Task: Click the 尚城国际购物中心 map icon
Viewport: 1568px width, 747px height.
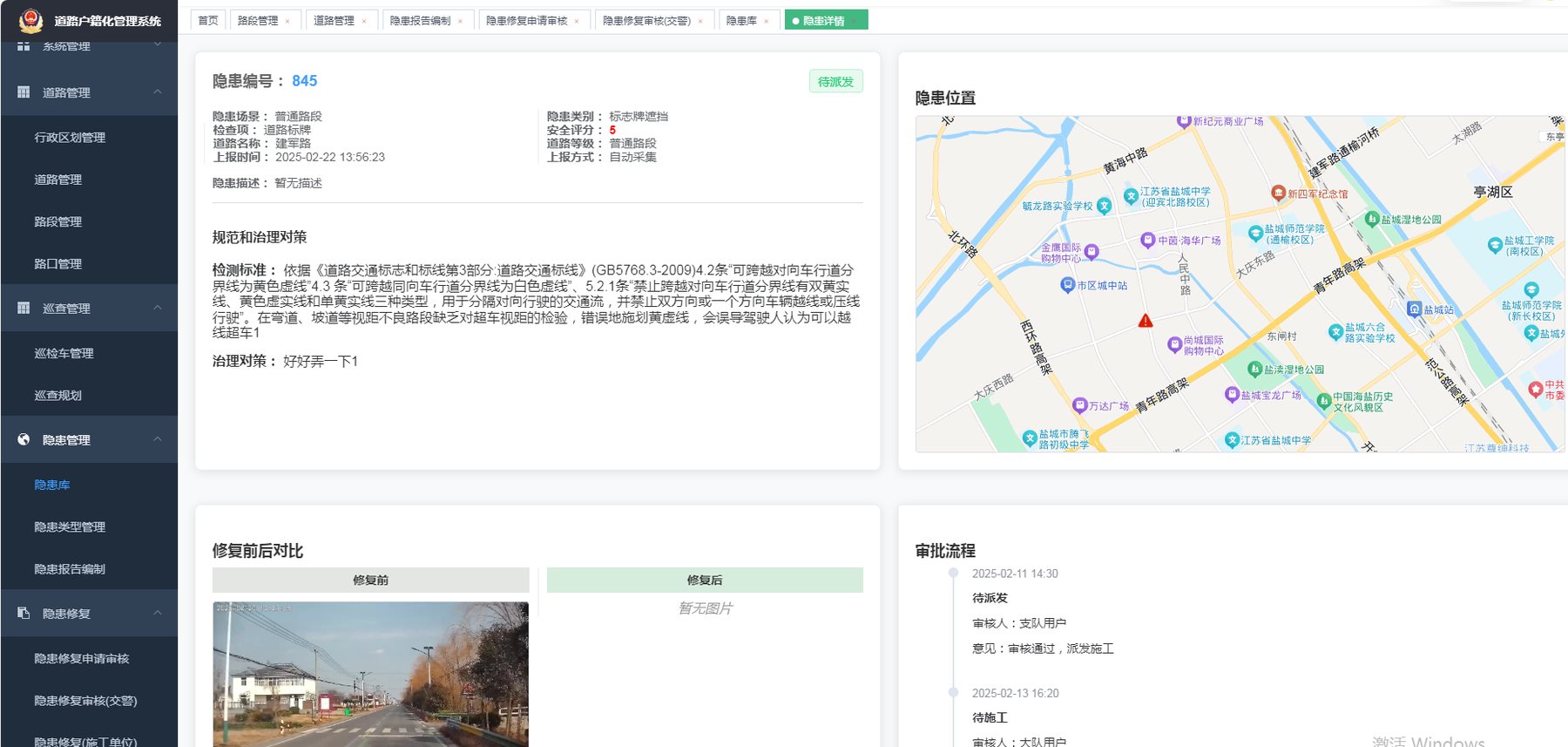Action: 1174,344
